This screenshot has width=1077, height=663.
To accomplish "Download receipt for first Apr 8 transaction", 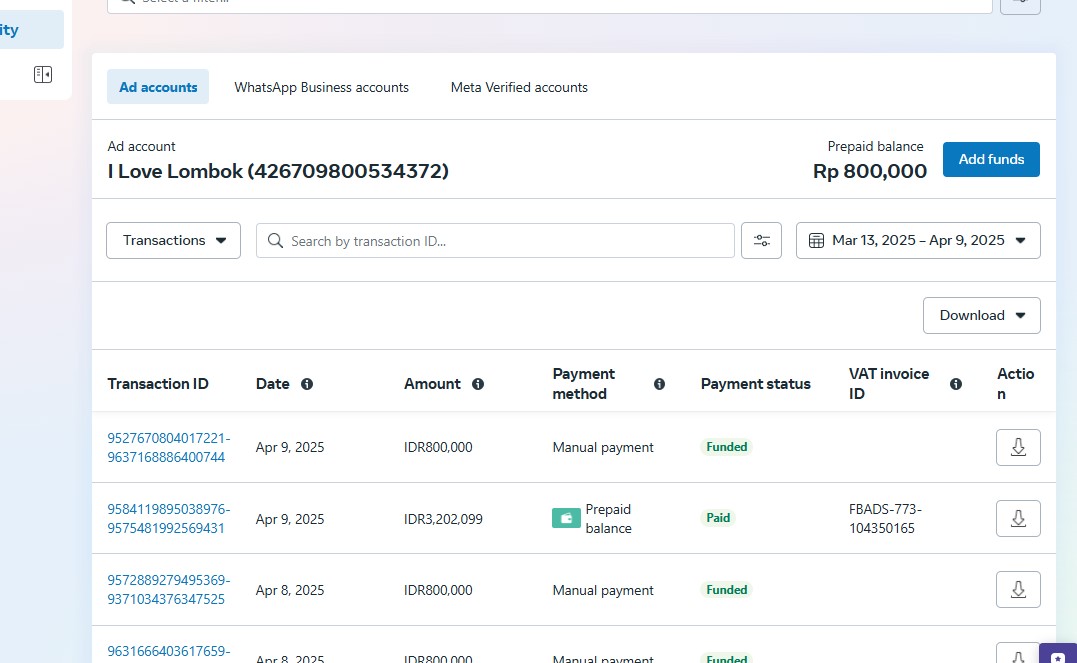I will pyautogui.click(x=1018, y=590).
